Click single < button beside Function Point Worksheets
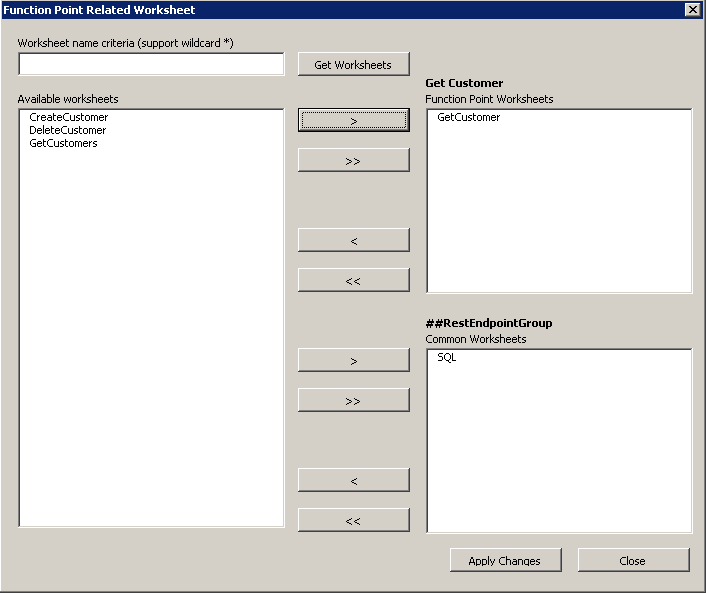Viewport: 706px width, 593px height. click(354, 240)
